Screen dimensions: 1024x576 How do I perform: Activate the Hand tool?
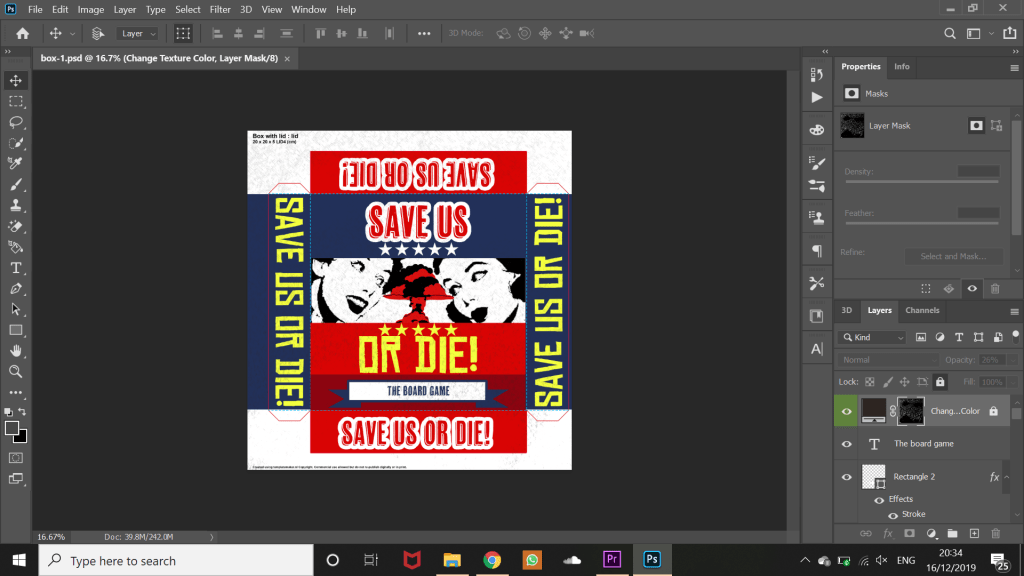pos(16,351)
